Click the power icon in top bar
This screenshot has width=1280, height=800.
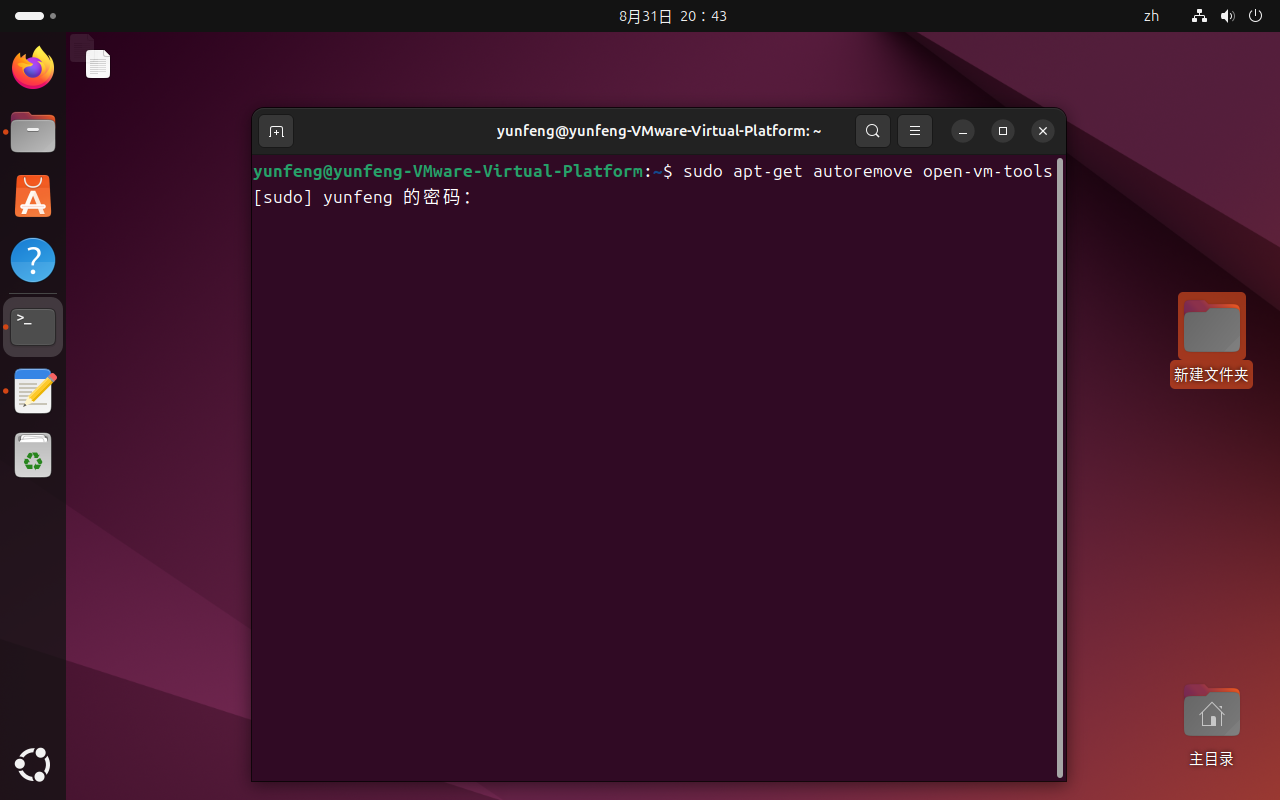point(1256,16)
